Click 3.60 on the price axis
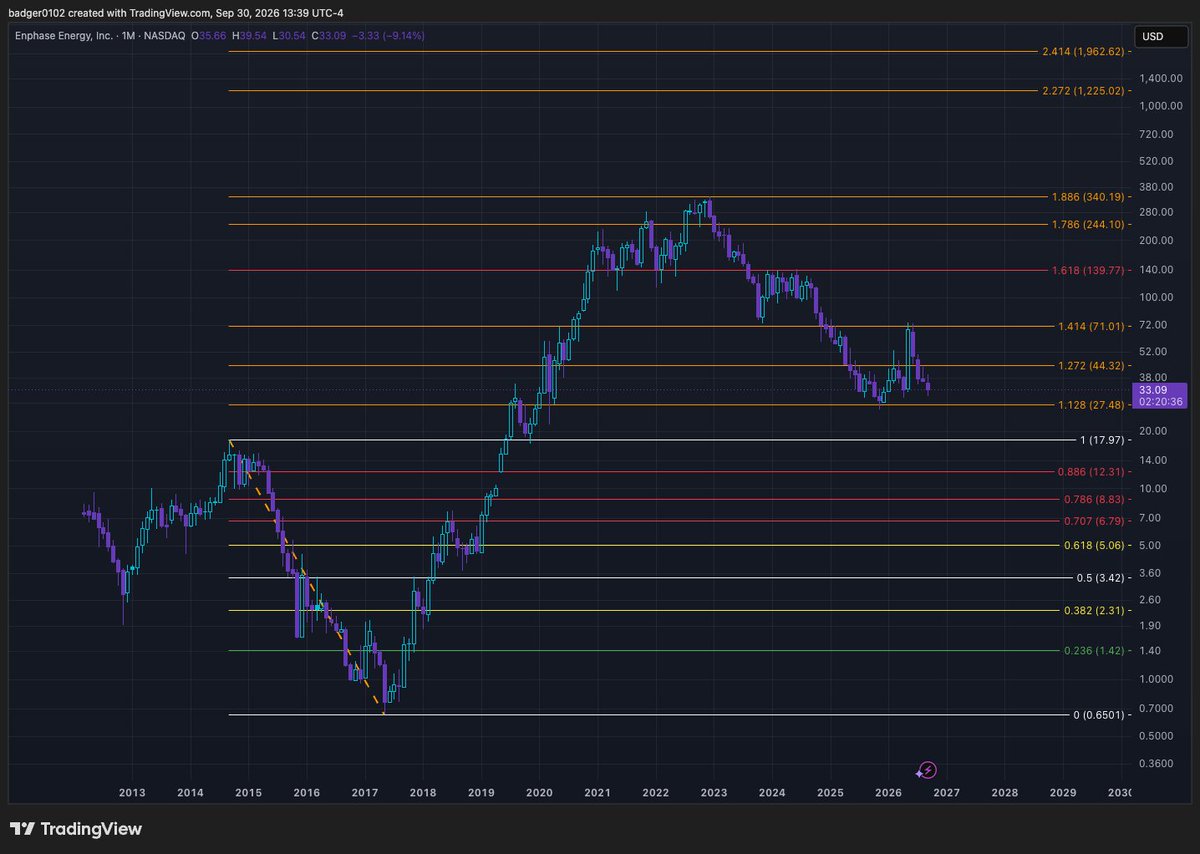This screenshot has width=1200, height=854. 1151,573
